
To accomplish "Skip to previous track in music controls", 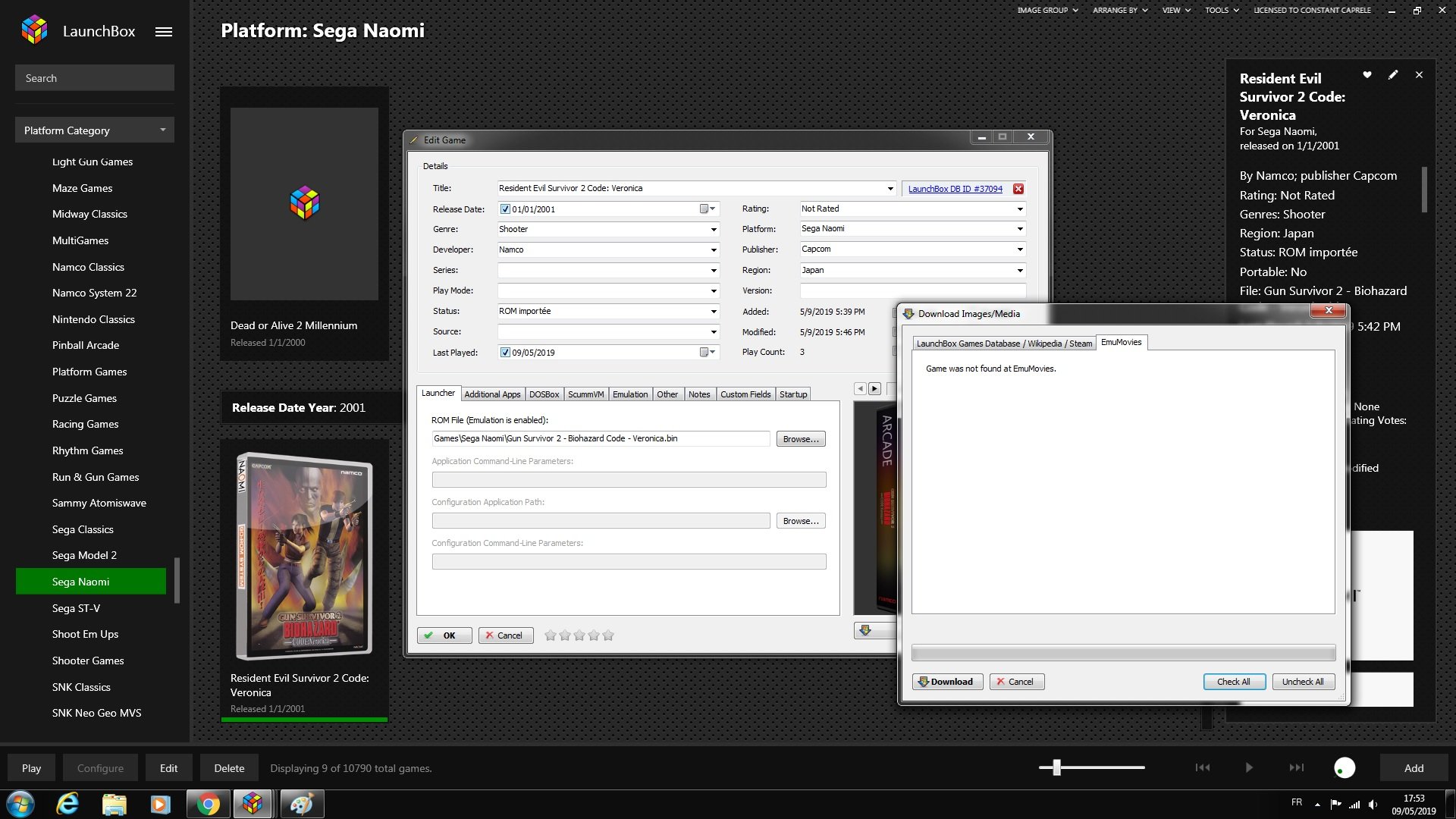I will [1203, 767].
